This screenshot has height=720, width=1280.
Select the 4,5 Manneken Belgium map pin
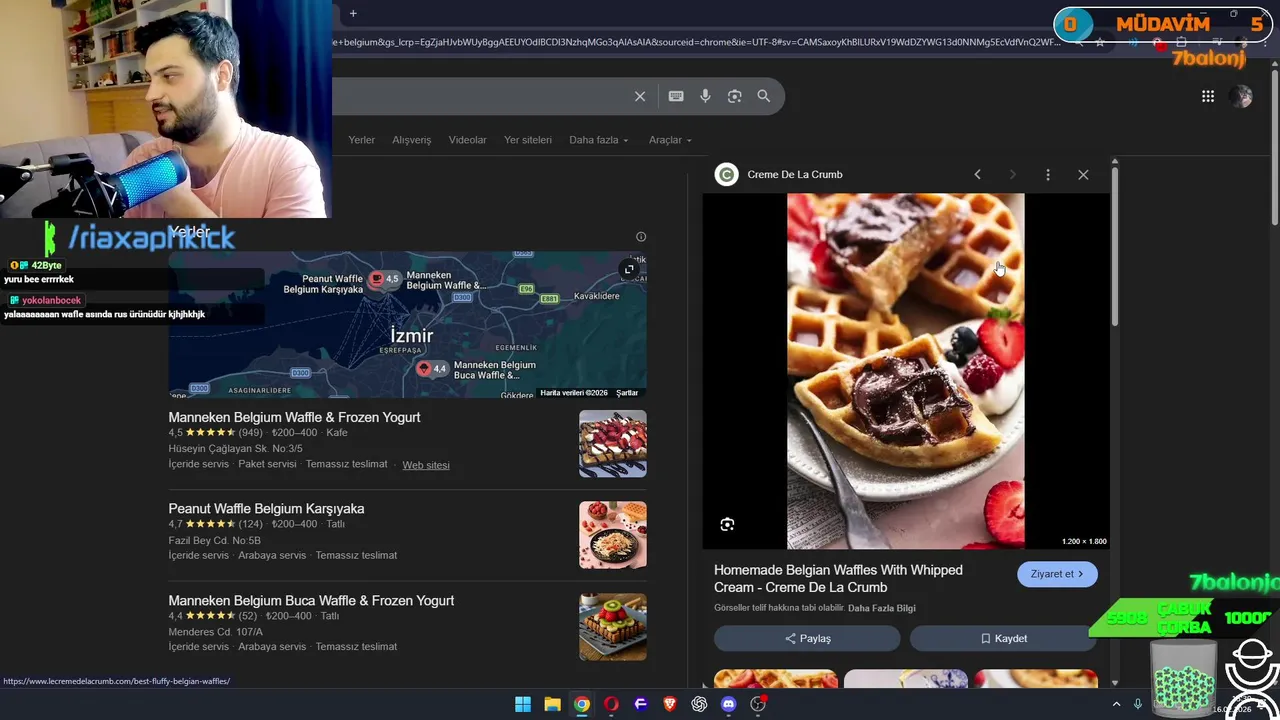[384, 279]
